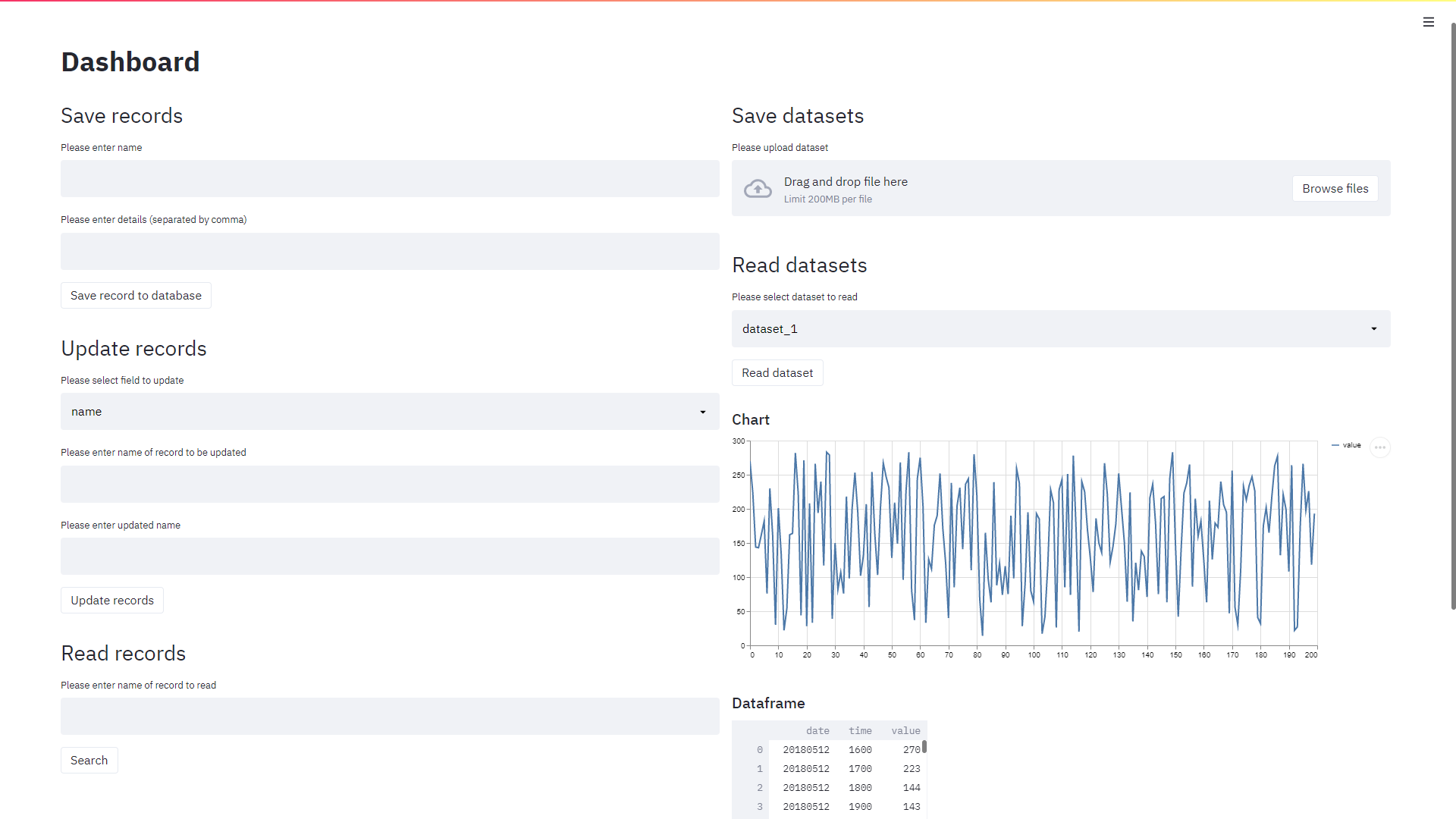Open the chart options ellipsis menu
Viewport: 1456px width, 819px height.
1380,447
